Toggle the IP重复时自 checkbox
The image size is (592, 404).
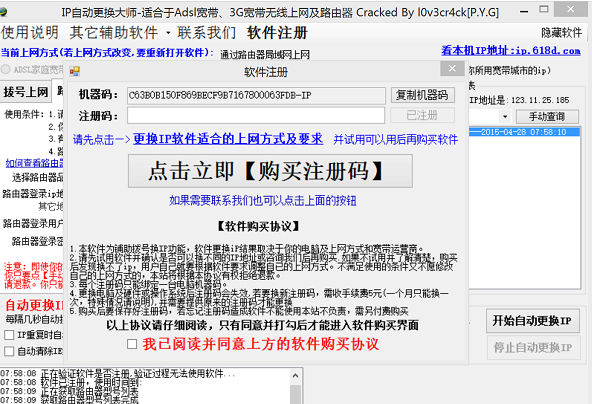coord(9,335)
